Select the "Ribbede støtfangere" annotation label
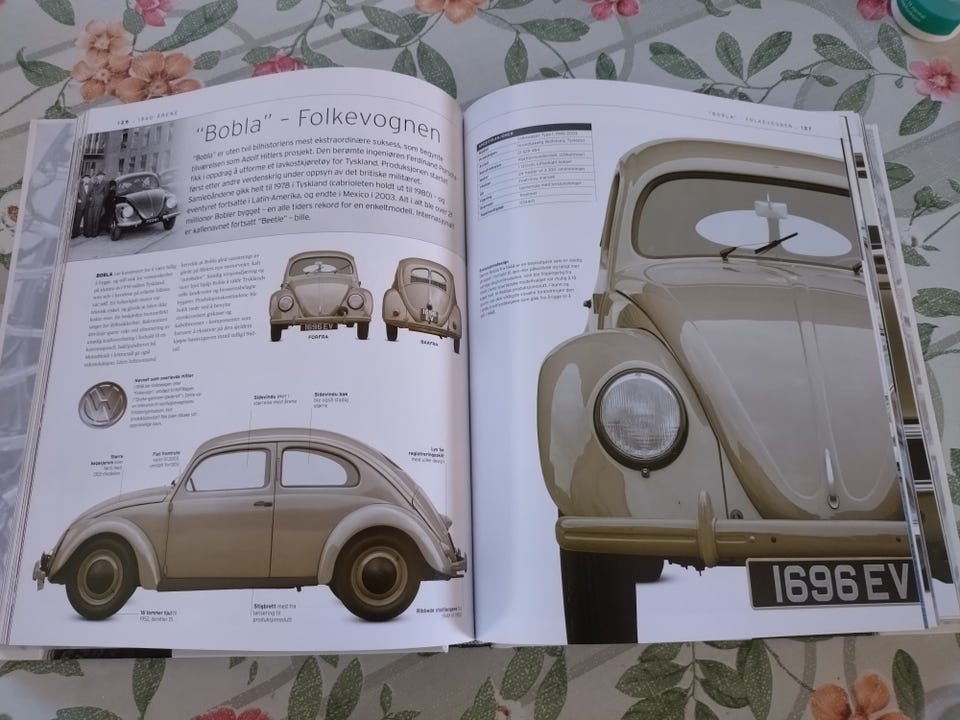 pyautogui.click(x=437, y=610)
